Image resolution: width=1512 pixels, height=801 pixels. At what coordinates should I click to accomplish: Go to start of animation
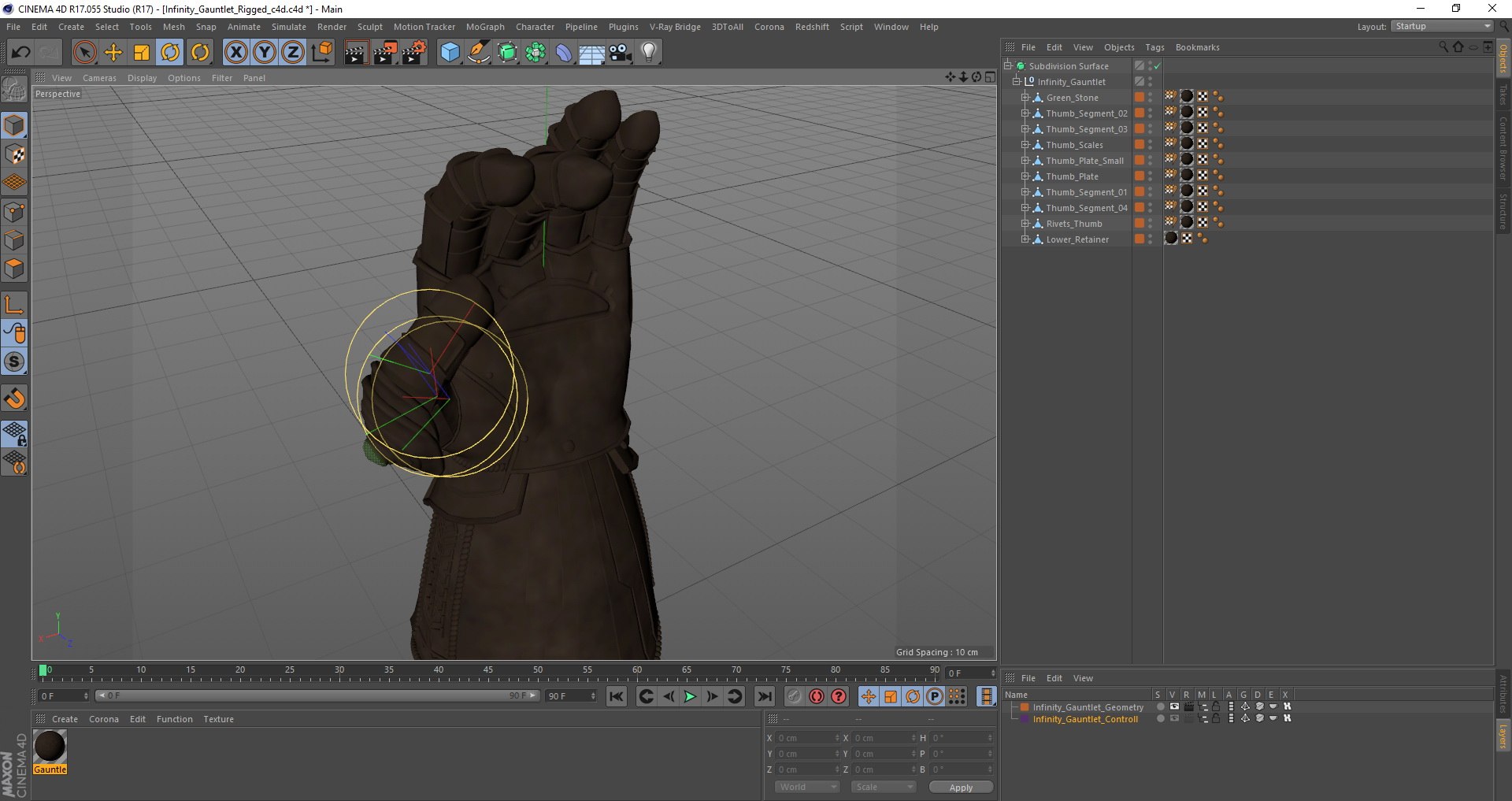click(x=617, y=696)
